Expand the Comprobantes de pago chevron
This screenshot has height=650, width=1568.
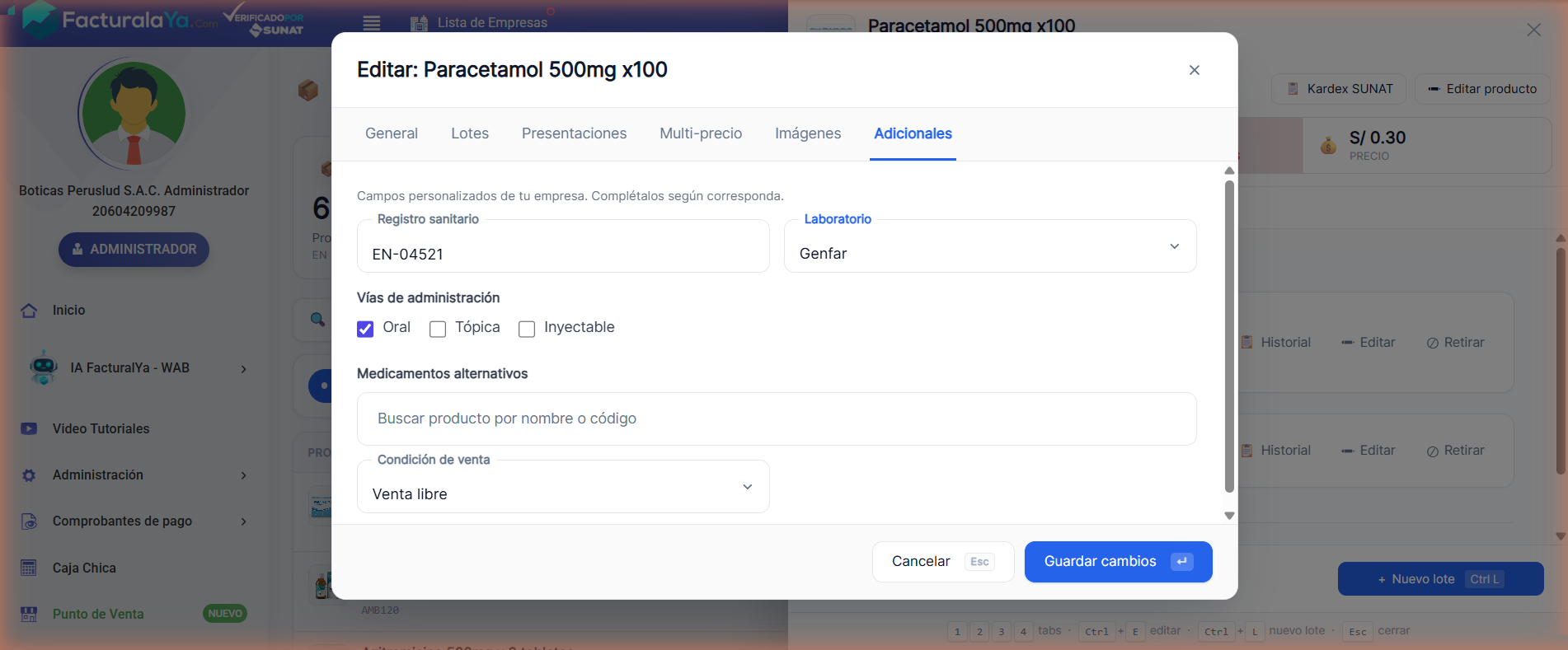point(243,521)
